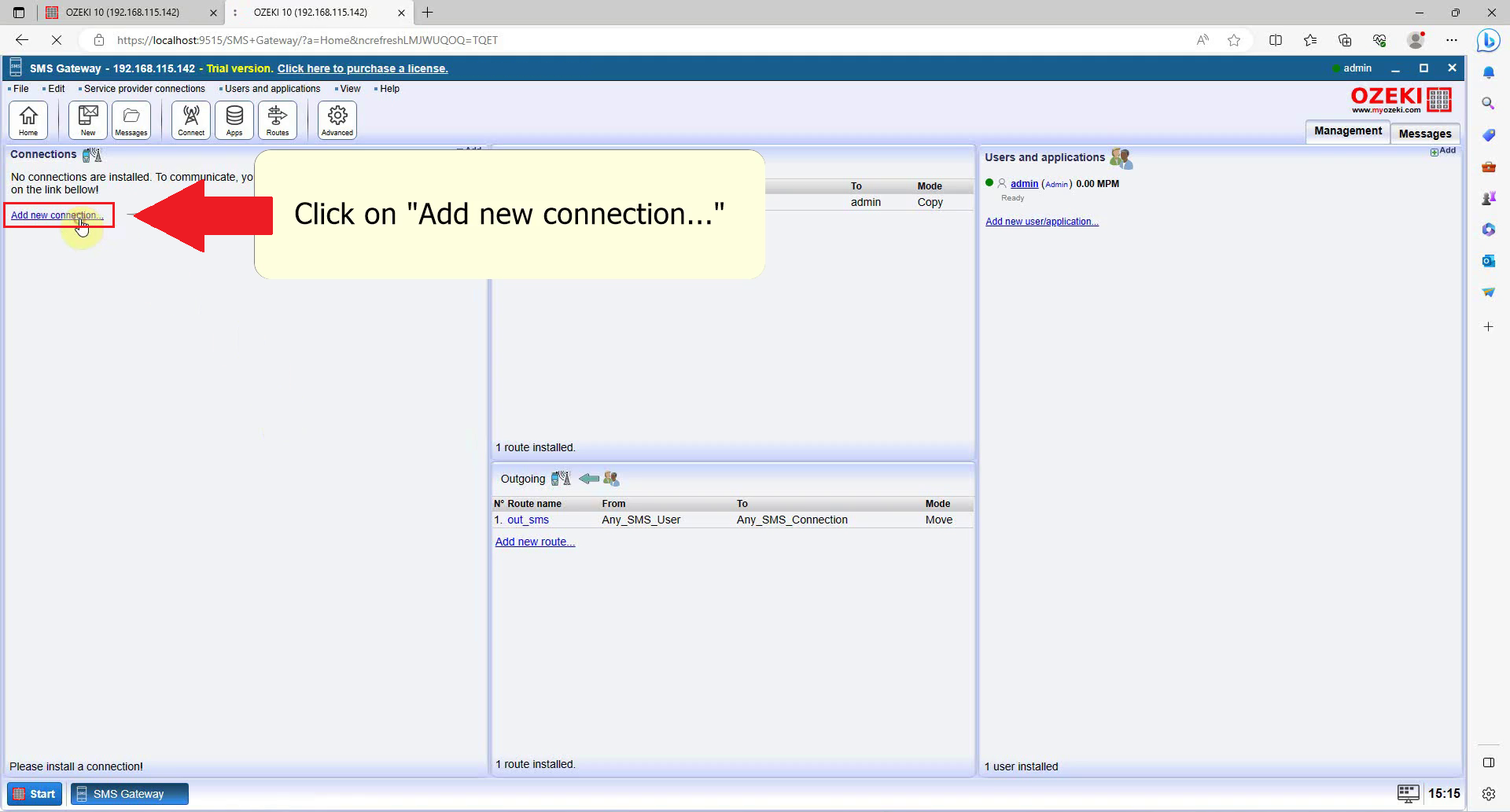Click the Any_SMS_User cell

click(x=641, y=520)
